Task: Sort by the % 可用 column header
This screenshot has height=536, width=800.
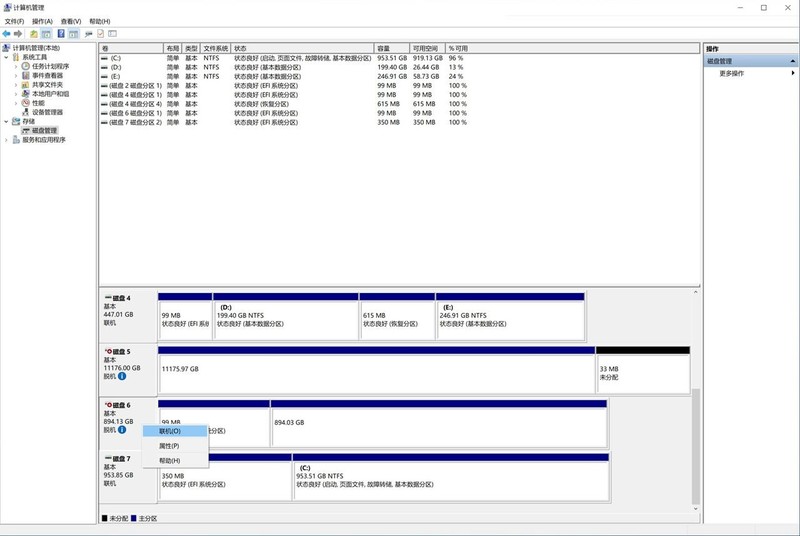Action: pyautogui.click(x=572, y=48)
